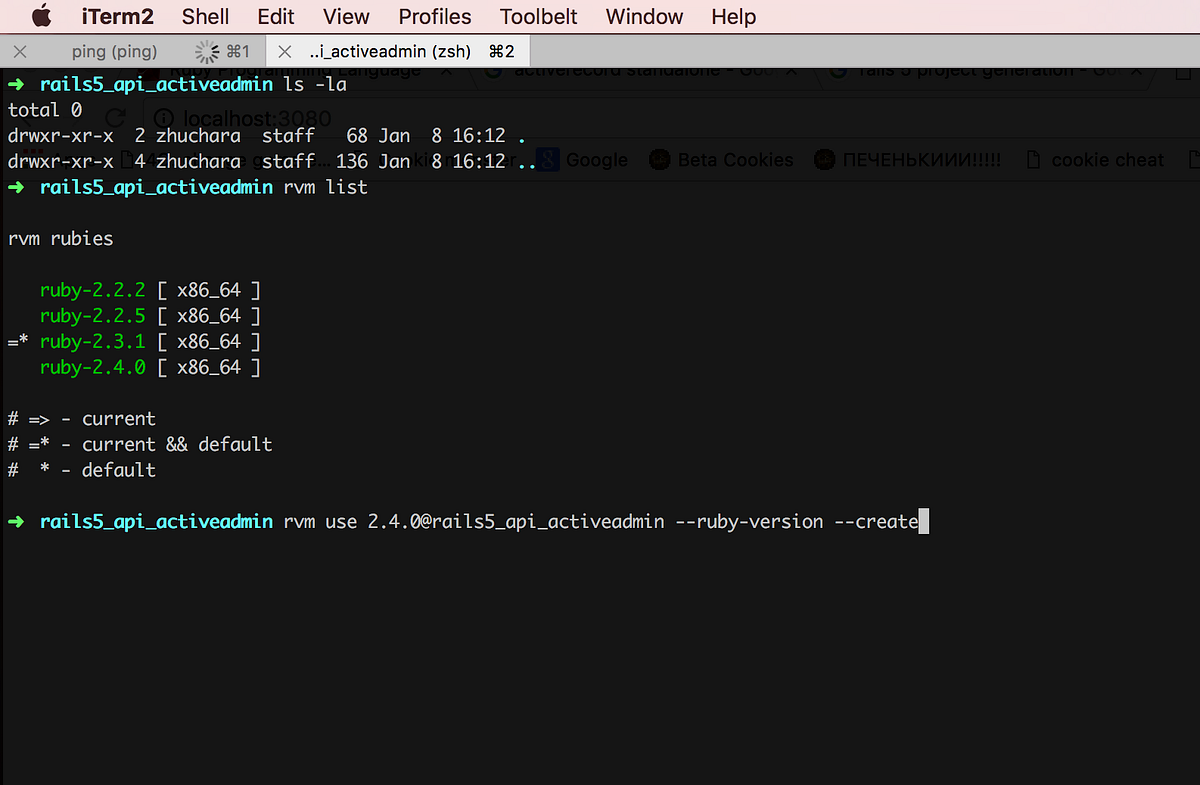Open the iTerm2 application menu
1200x785 pixels.
coord(117,16)
